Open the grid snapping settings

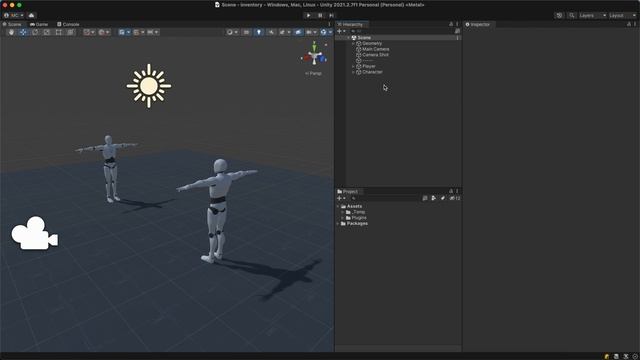coord(139,32)
